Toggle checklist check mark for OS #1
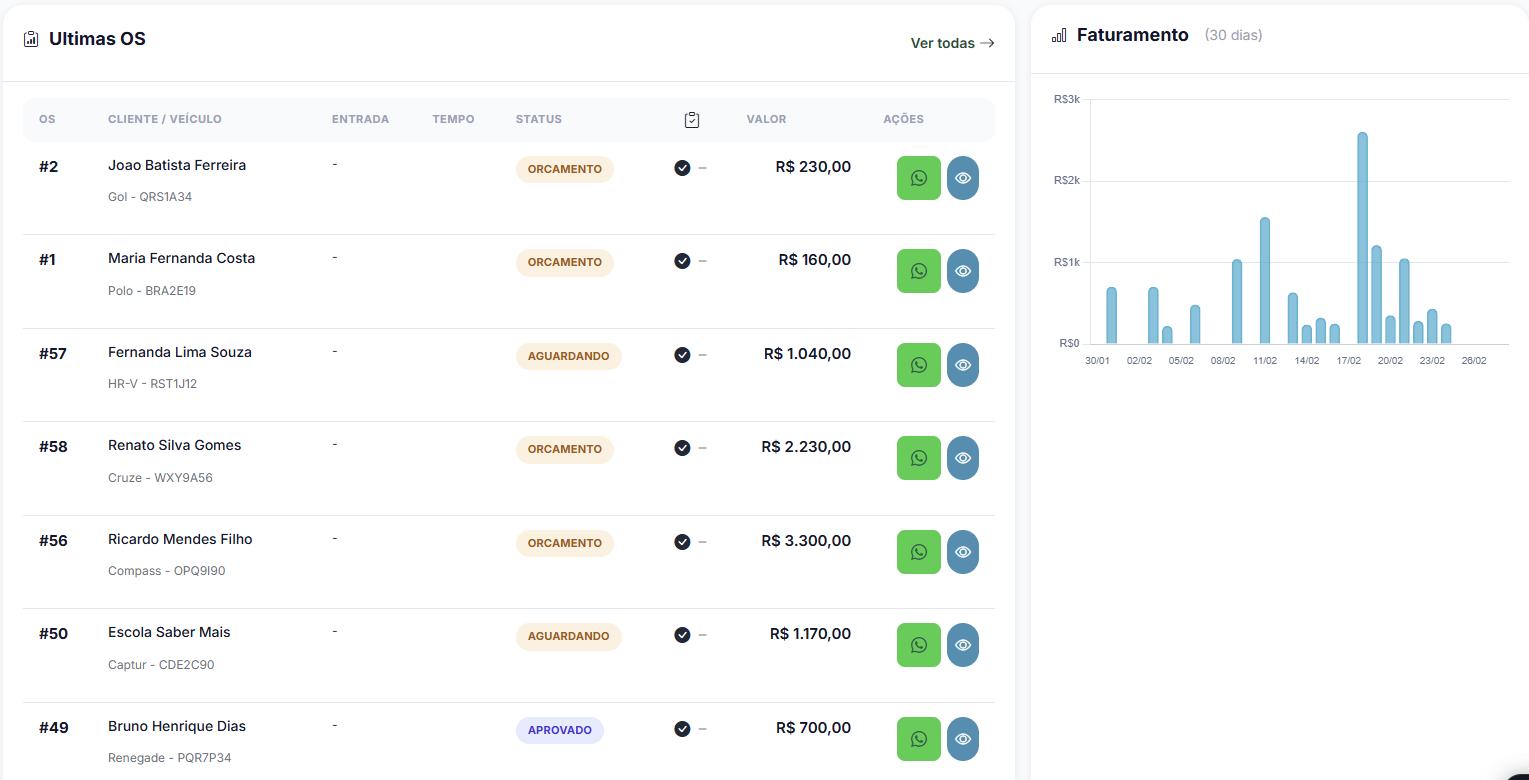 [682, 261]
